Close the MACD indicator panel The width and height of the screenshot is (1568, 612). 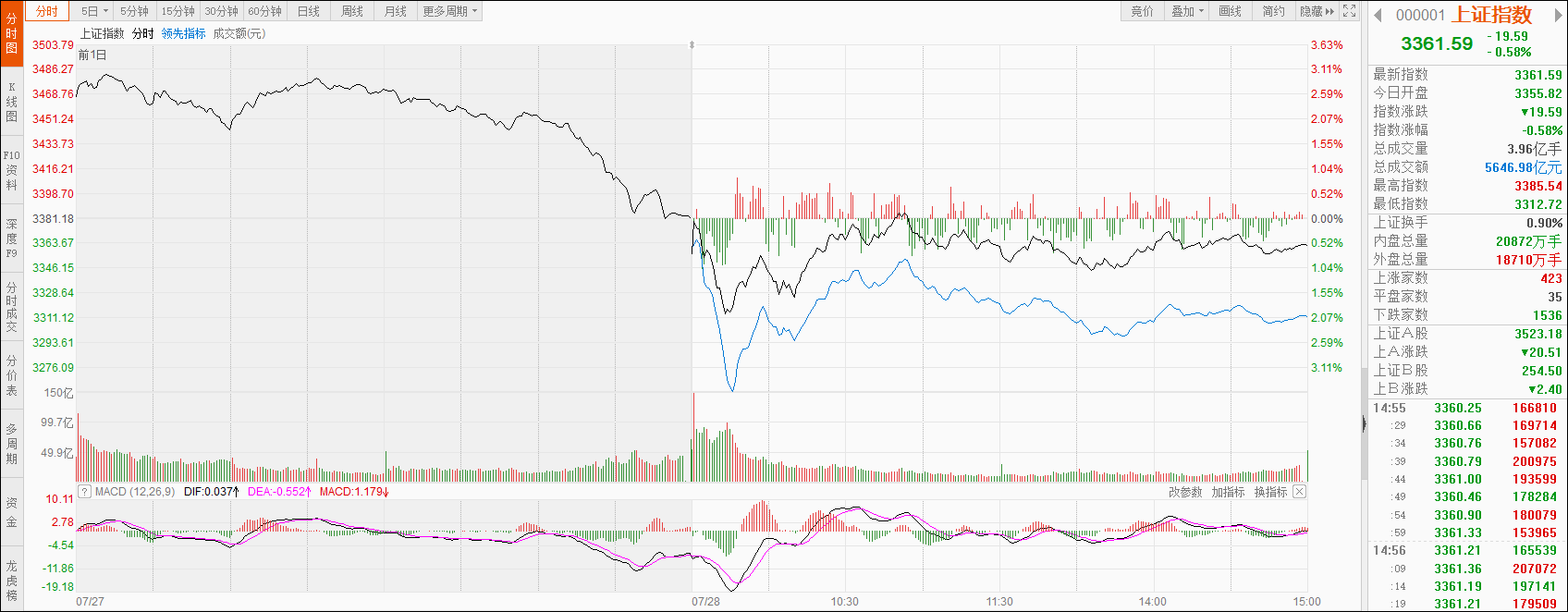(x=1299, y=492)
